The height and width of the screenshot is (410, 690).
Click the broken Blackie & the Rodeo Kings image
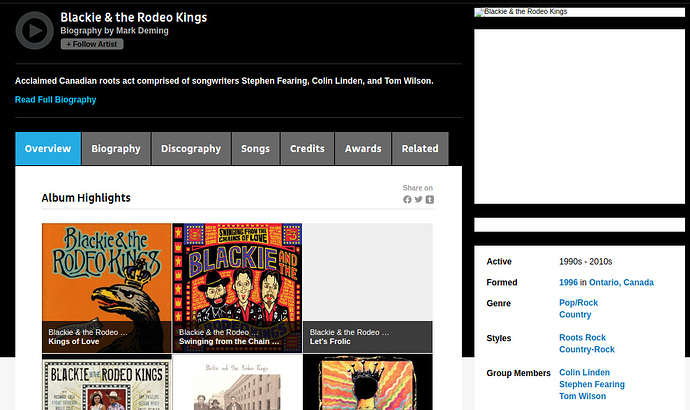click(579, 12)
